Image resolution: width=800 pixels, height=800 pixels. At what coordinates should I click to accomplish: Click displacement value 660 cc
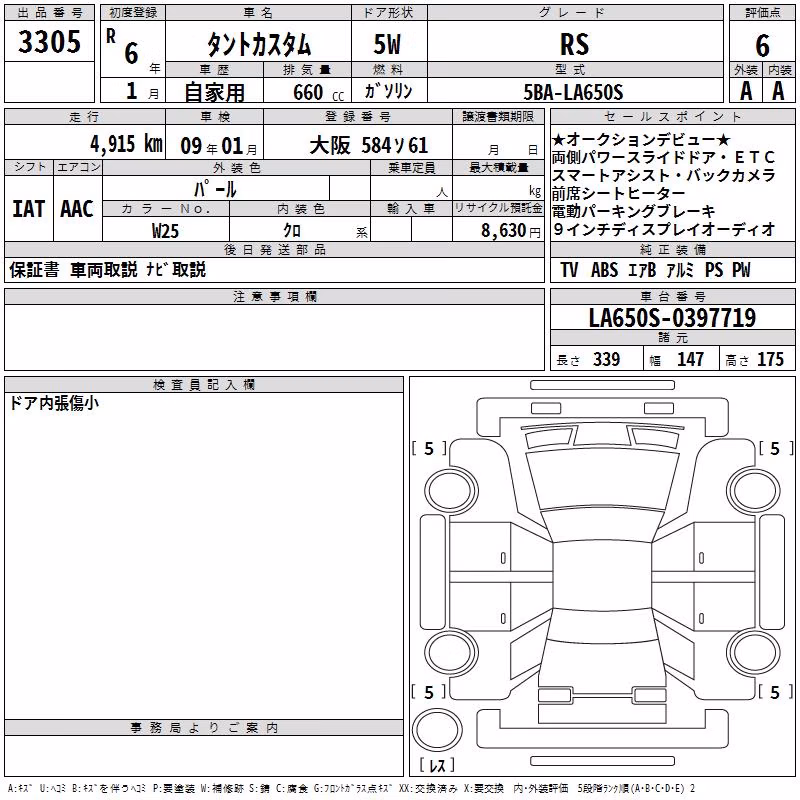pos(318,93)
